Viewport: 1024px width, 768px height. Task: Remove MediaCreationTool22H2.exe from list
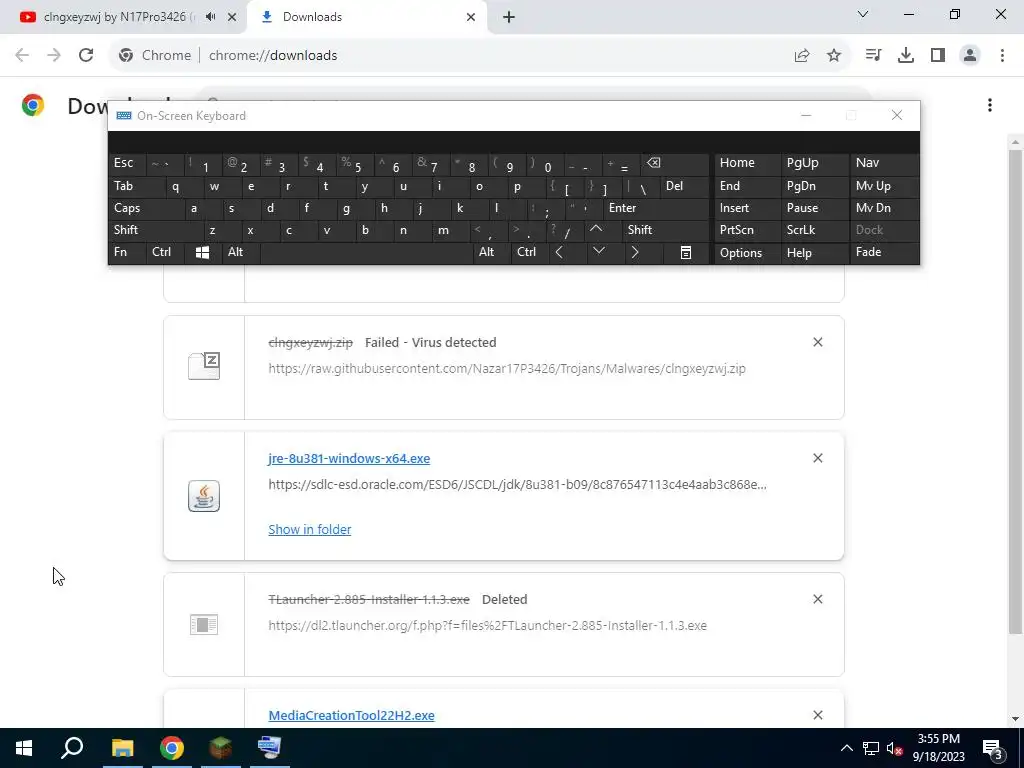pyautogui.click(x=818, y=715)
